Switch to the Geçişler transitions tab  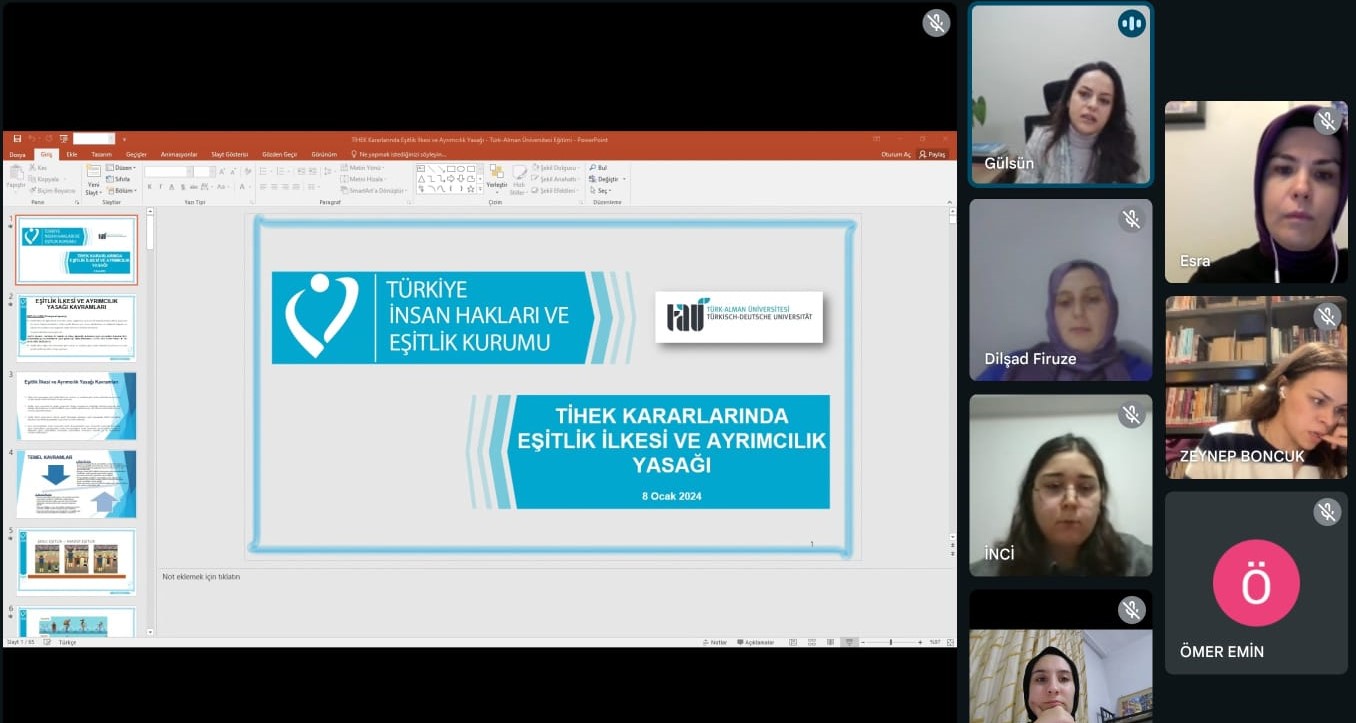136,155
